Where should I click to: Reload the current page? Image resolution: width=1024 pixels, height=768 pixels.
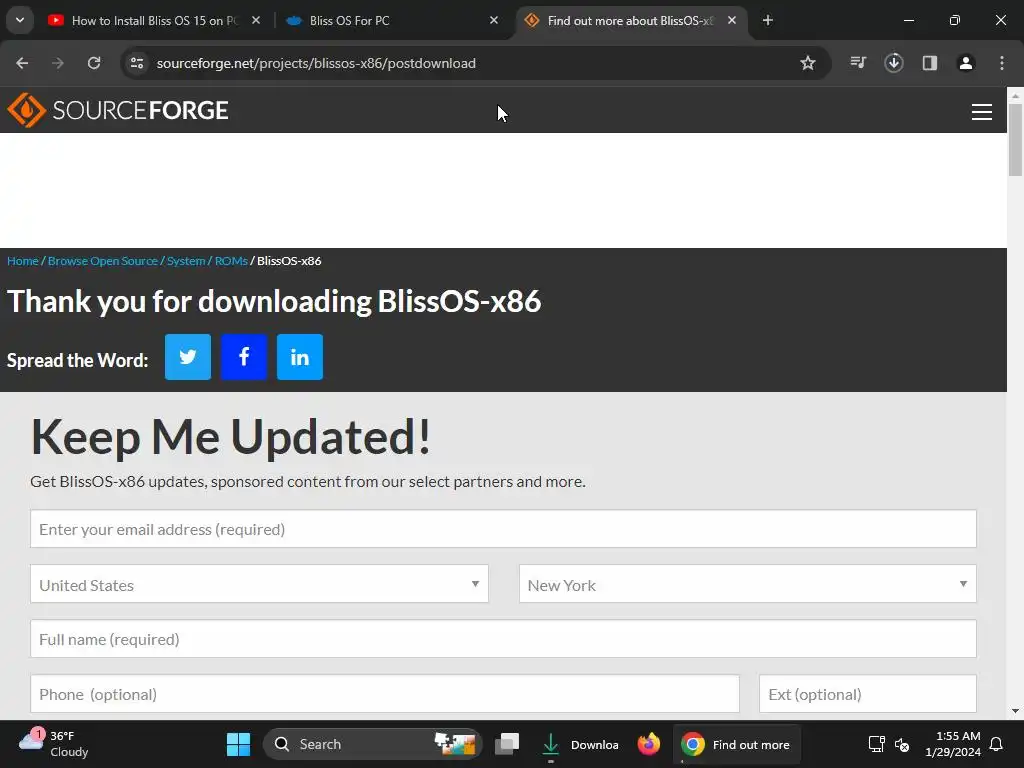94,63
